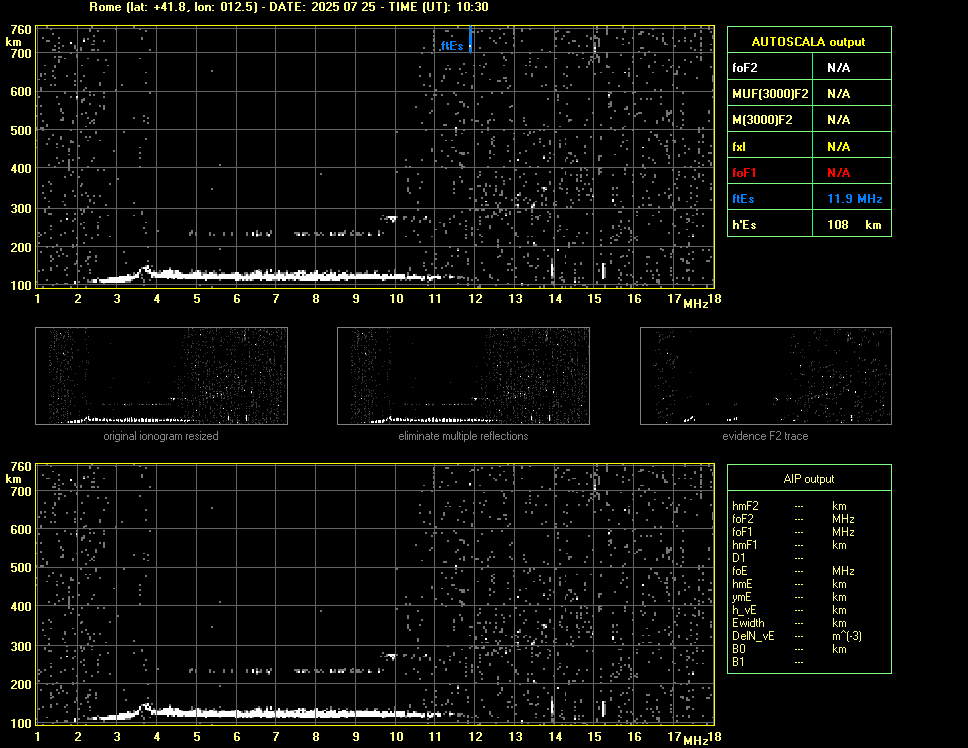Viewport: 968px width, 748px height.
Task: Click the 'm^(-3)' unit in AIP output
Action: tap(847, 636)
